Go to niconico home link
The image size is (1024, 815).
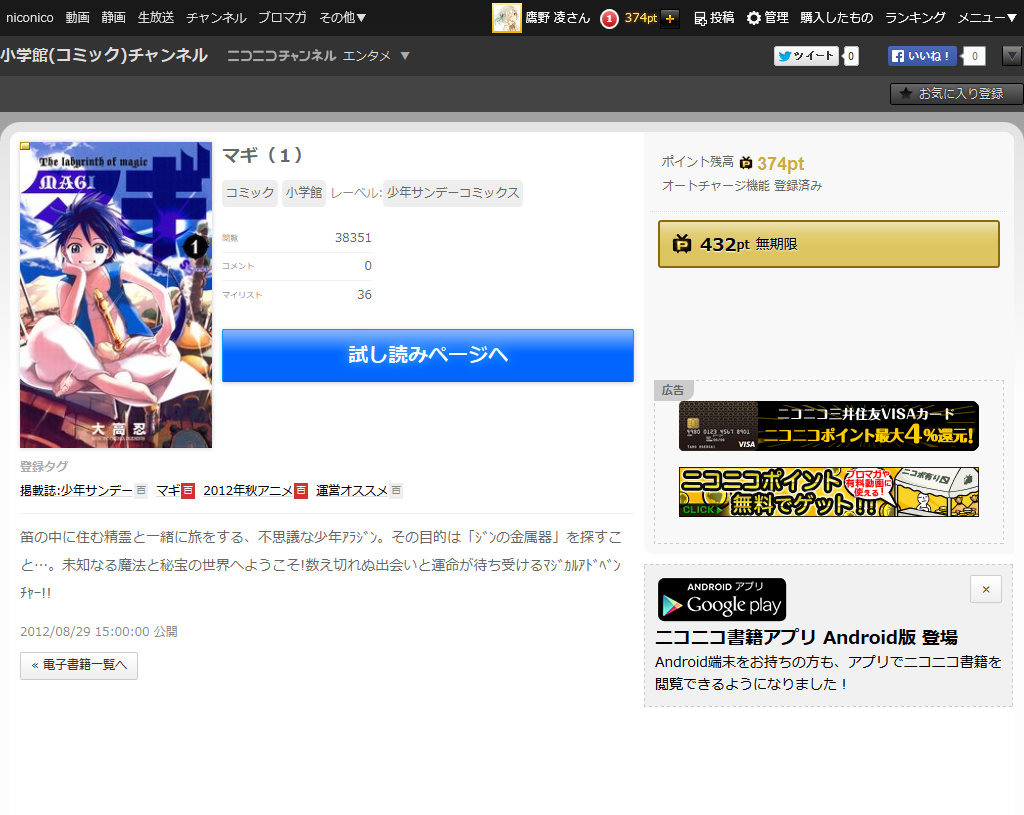(x=29, y=18)
